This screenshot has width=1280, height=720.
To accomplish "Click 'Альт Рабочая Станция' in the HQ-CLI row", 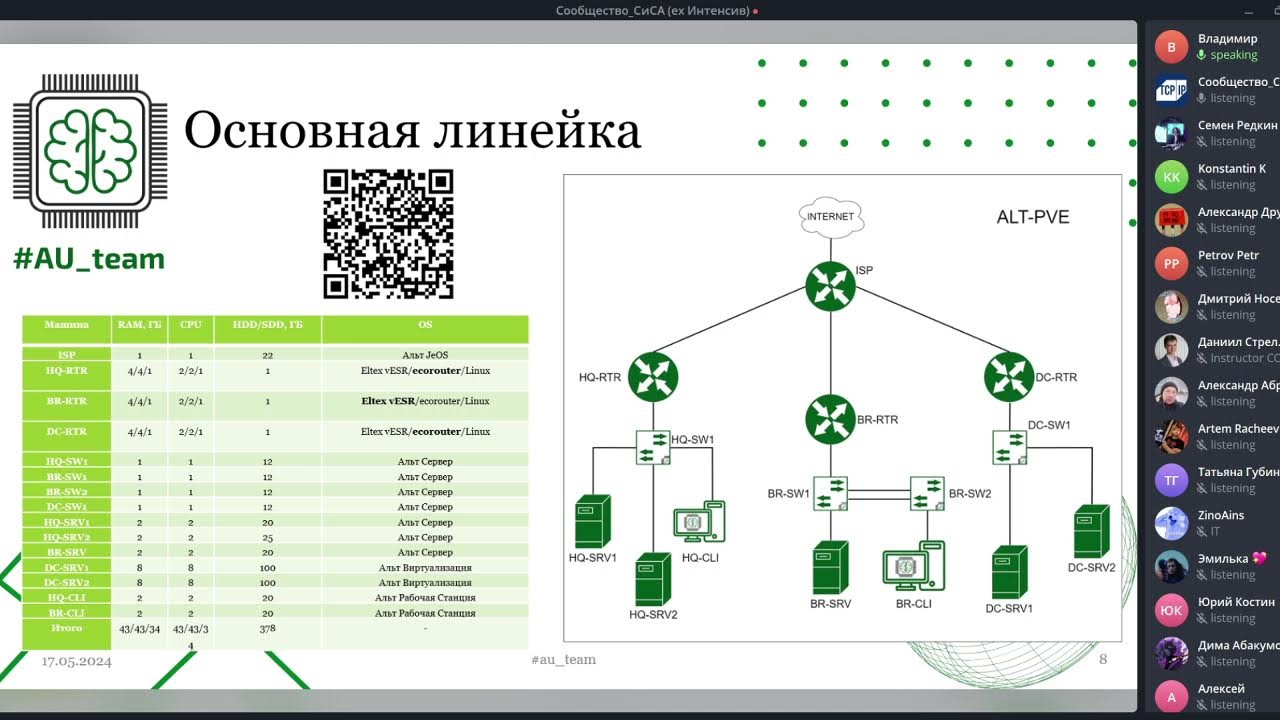I will [x=425, y=598].
